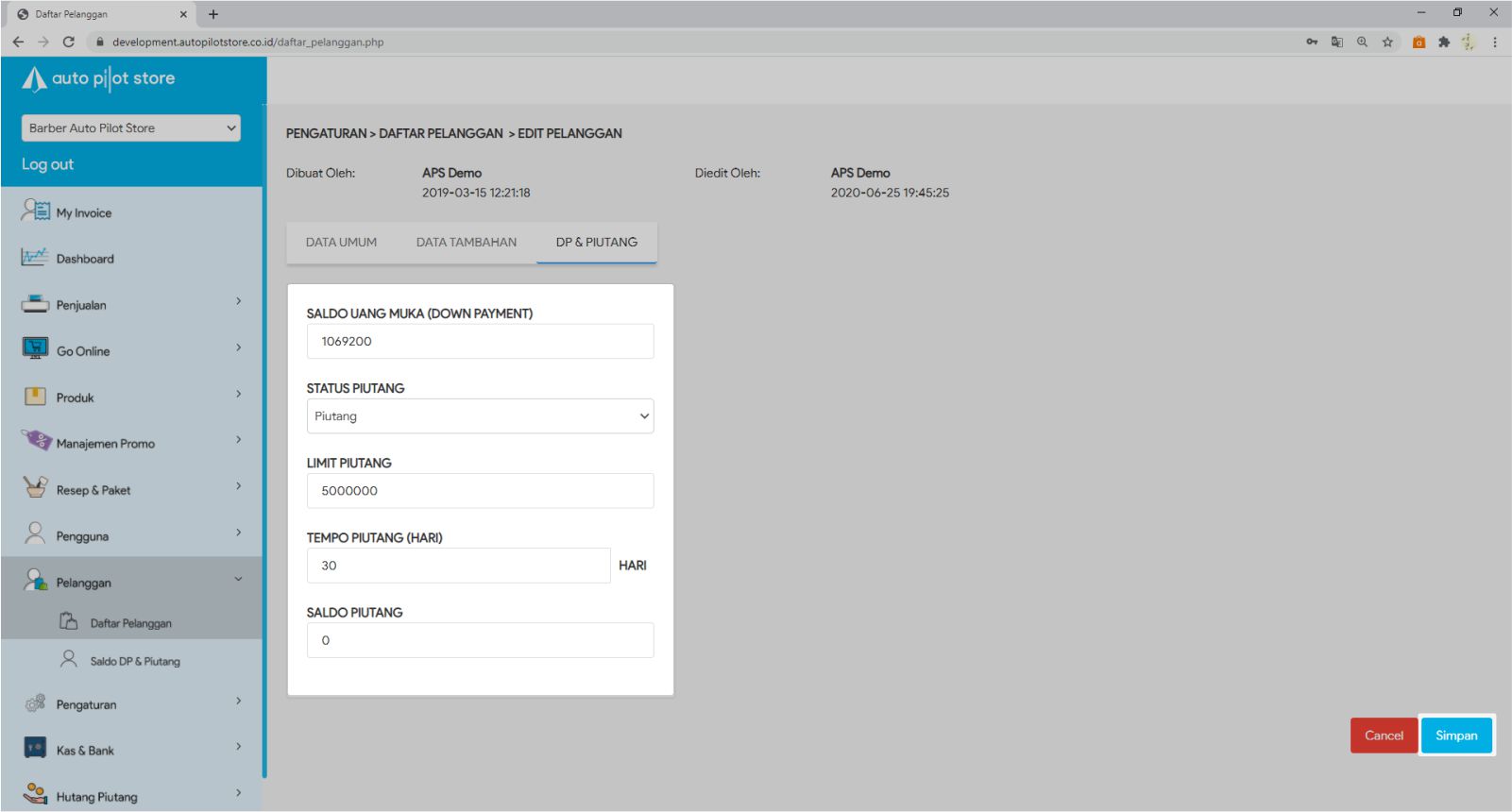The image size is (1512, 812).
Task: Switch to the Data Umum tab
Action: point(341,243)
